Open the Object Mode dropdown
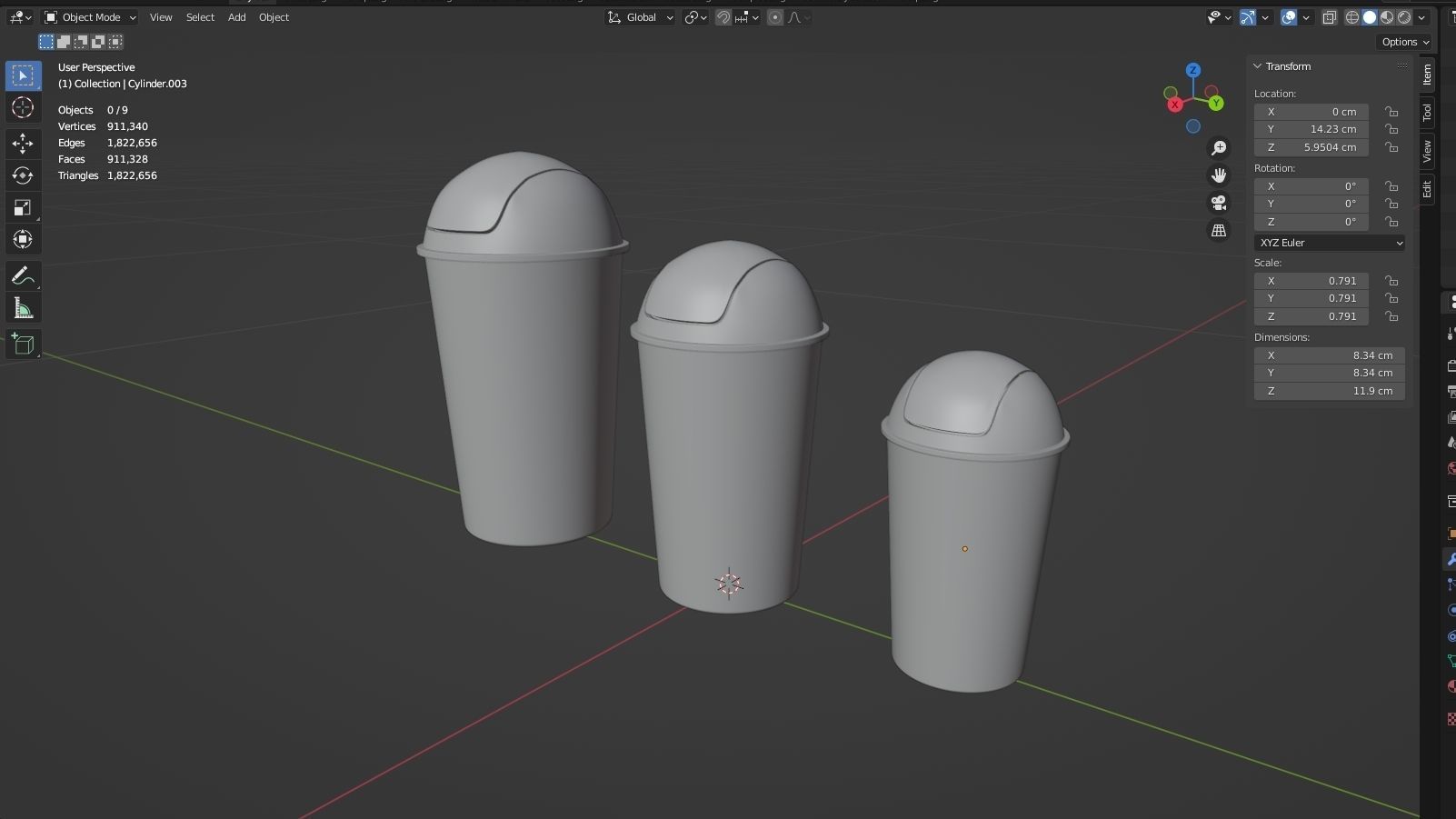The image size is (1456, 819). tap(90, 17)
